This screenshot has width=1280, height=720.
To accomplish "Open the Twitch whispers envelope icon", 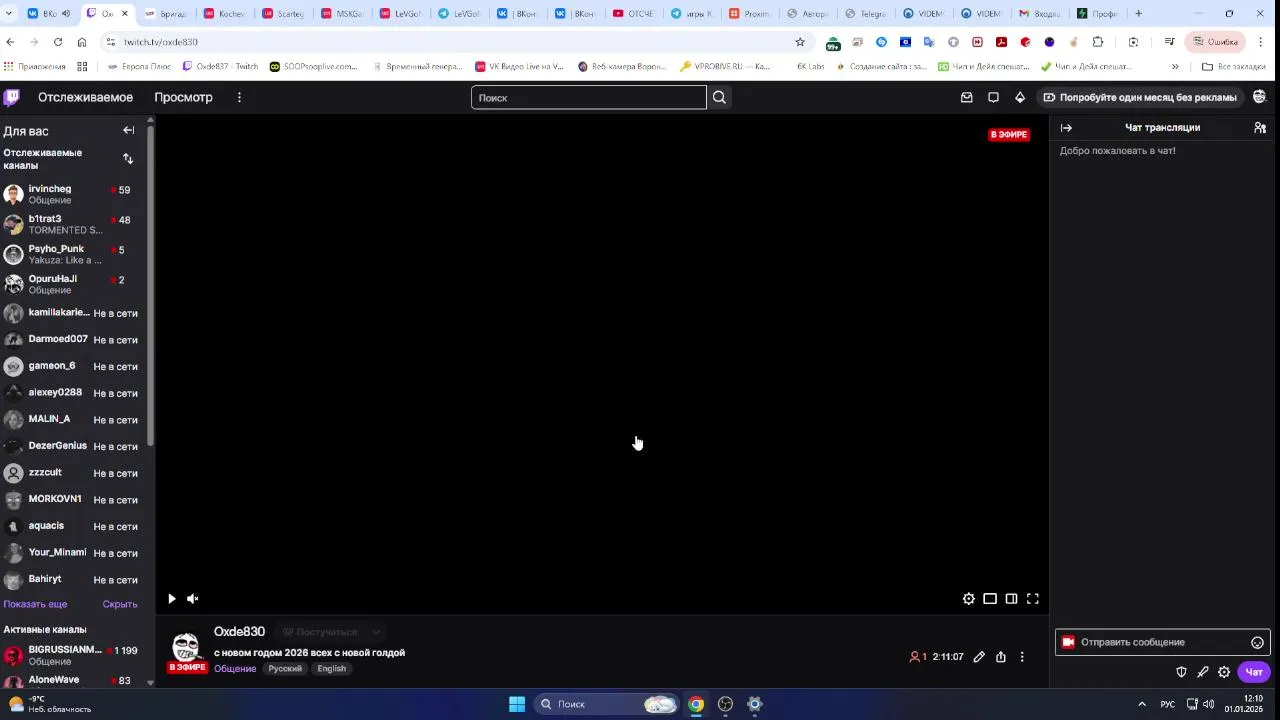I will pos(966,97).
